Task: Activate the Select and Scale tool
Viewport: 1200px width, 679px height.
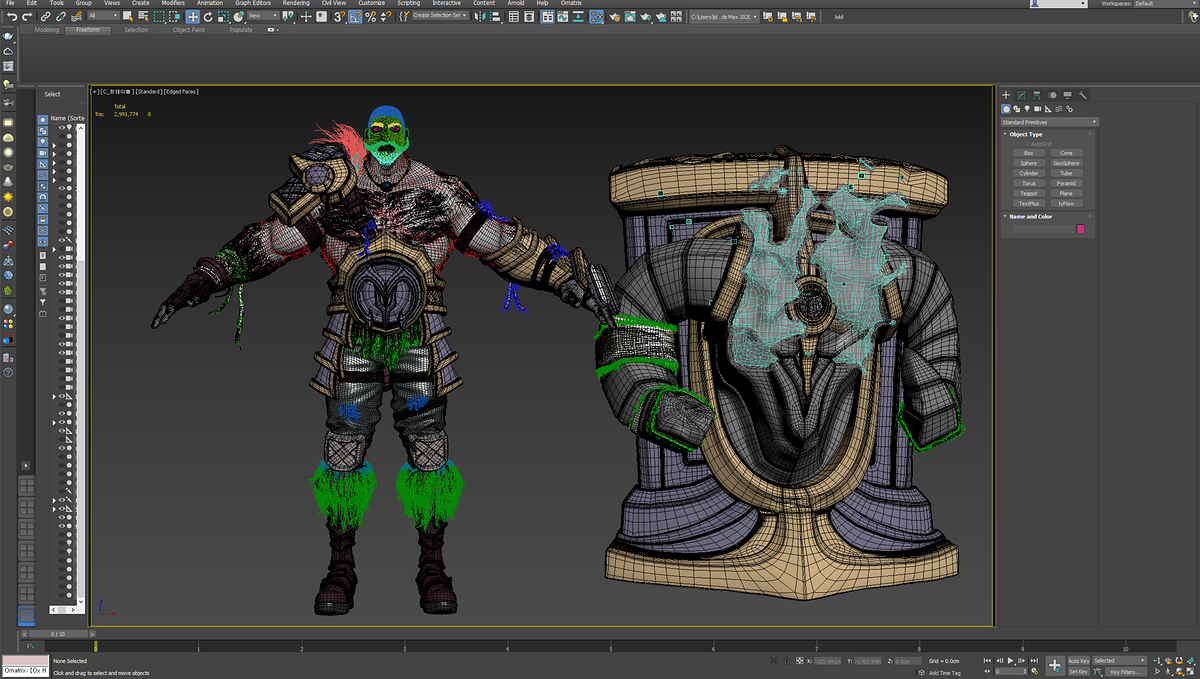Action: [x=222, y=16]
